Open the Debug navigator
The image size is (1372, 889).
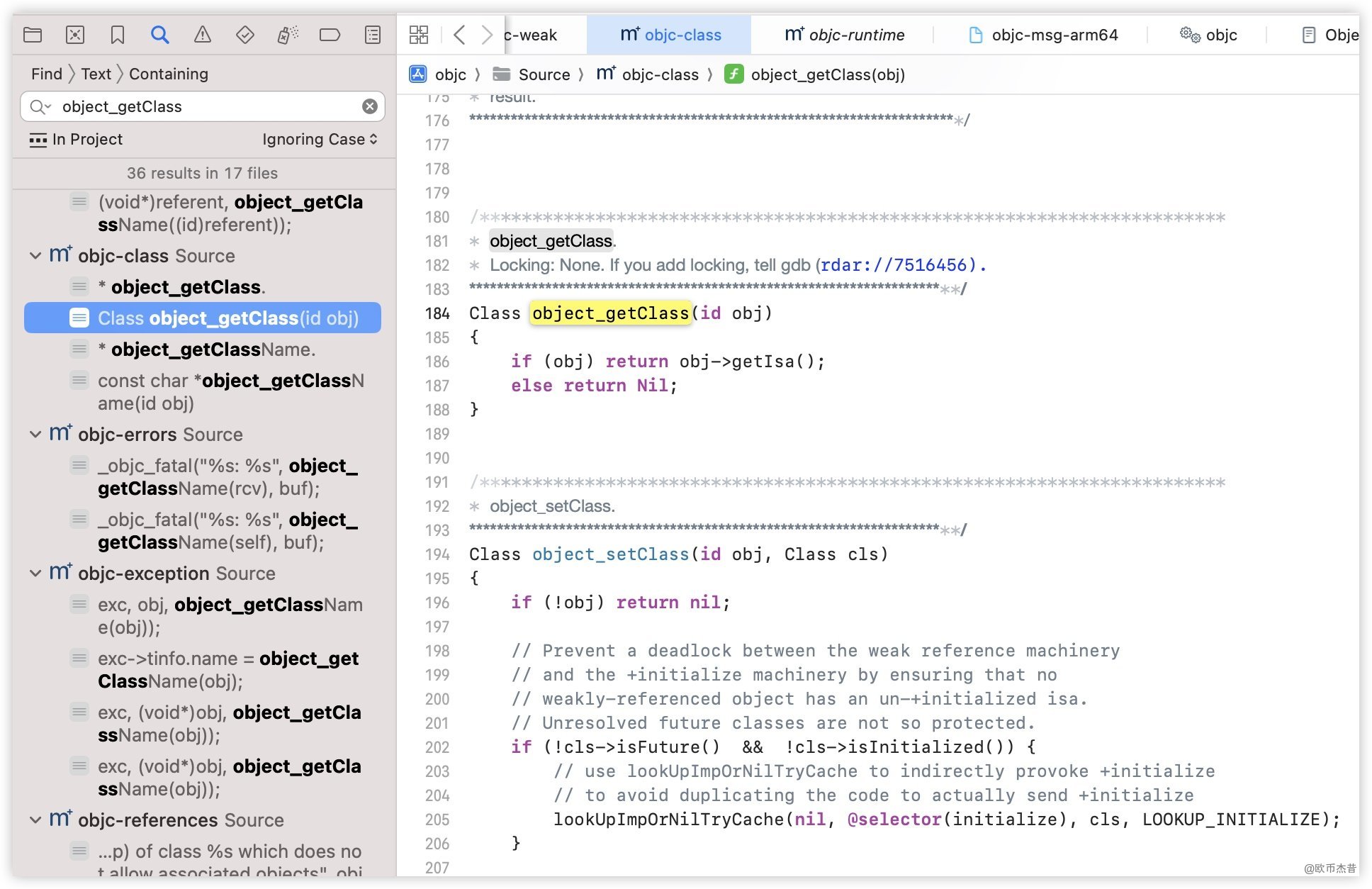pos(288,35)
